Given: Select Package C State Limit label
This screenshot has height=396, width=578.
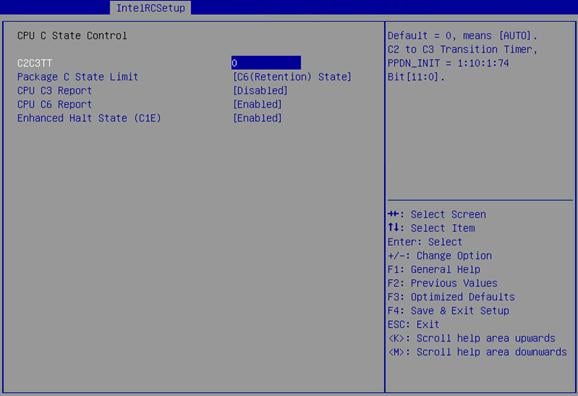Looking at the screenshot, I should pyautogui.click(x=78, y=77).
